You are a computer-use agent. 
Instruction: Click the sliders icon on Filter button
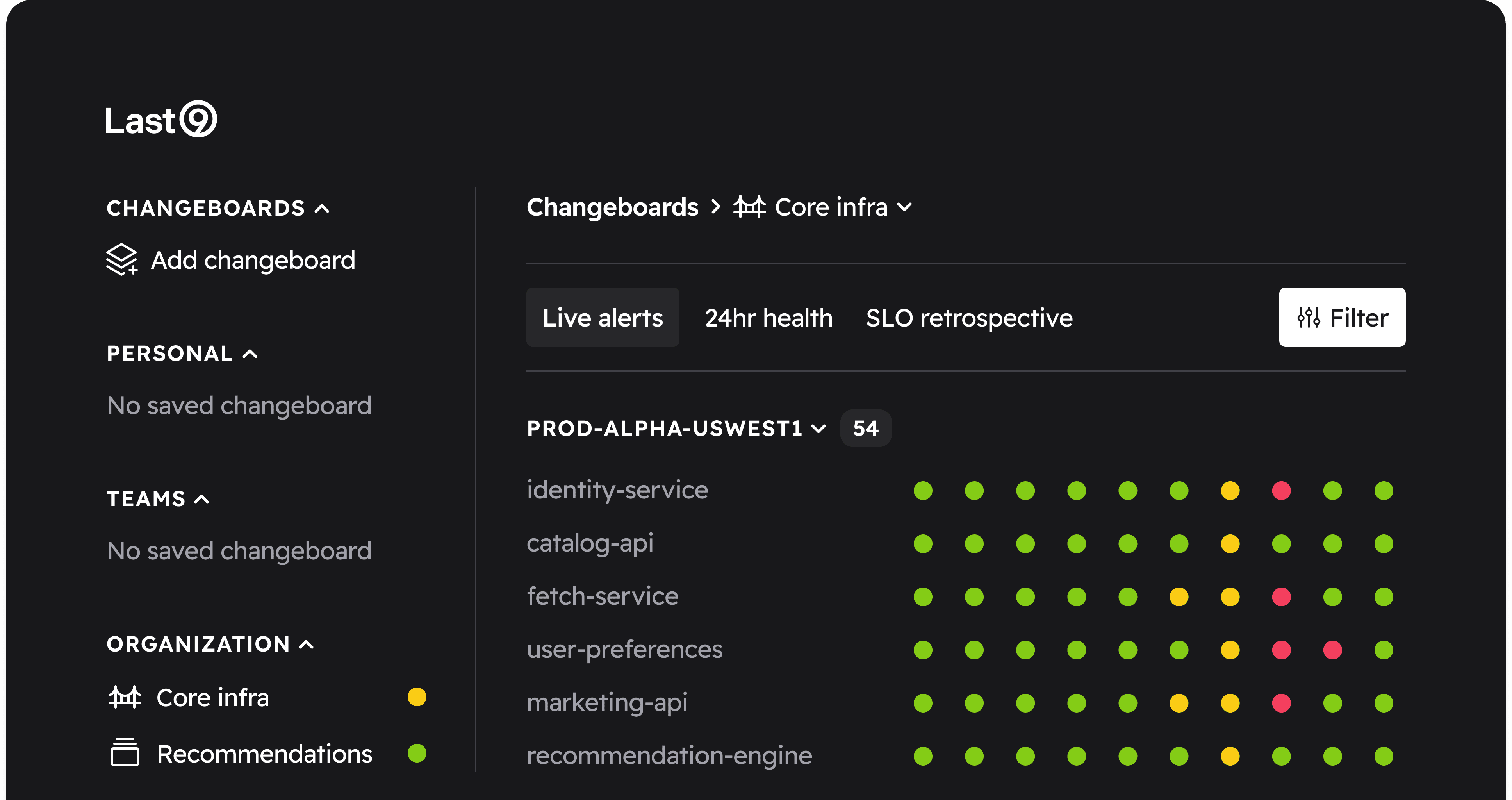pos(1308,318)
